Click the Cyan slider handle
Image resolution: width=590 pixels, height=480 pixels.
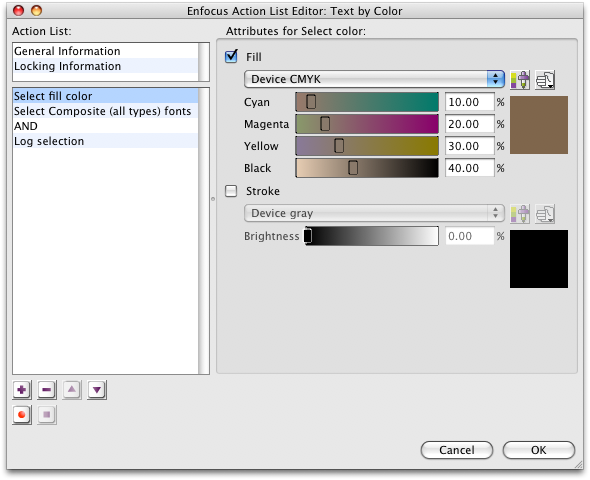311,102
